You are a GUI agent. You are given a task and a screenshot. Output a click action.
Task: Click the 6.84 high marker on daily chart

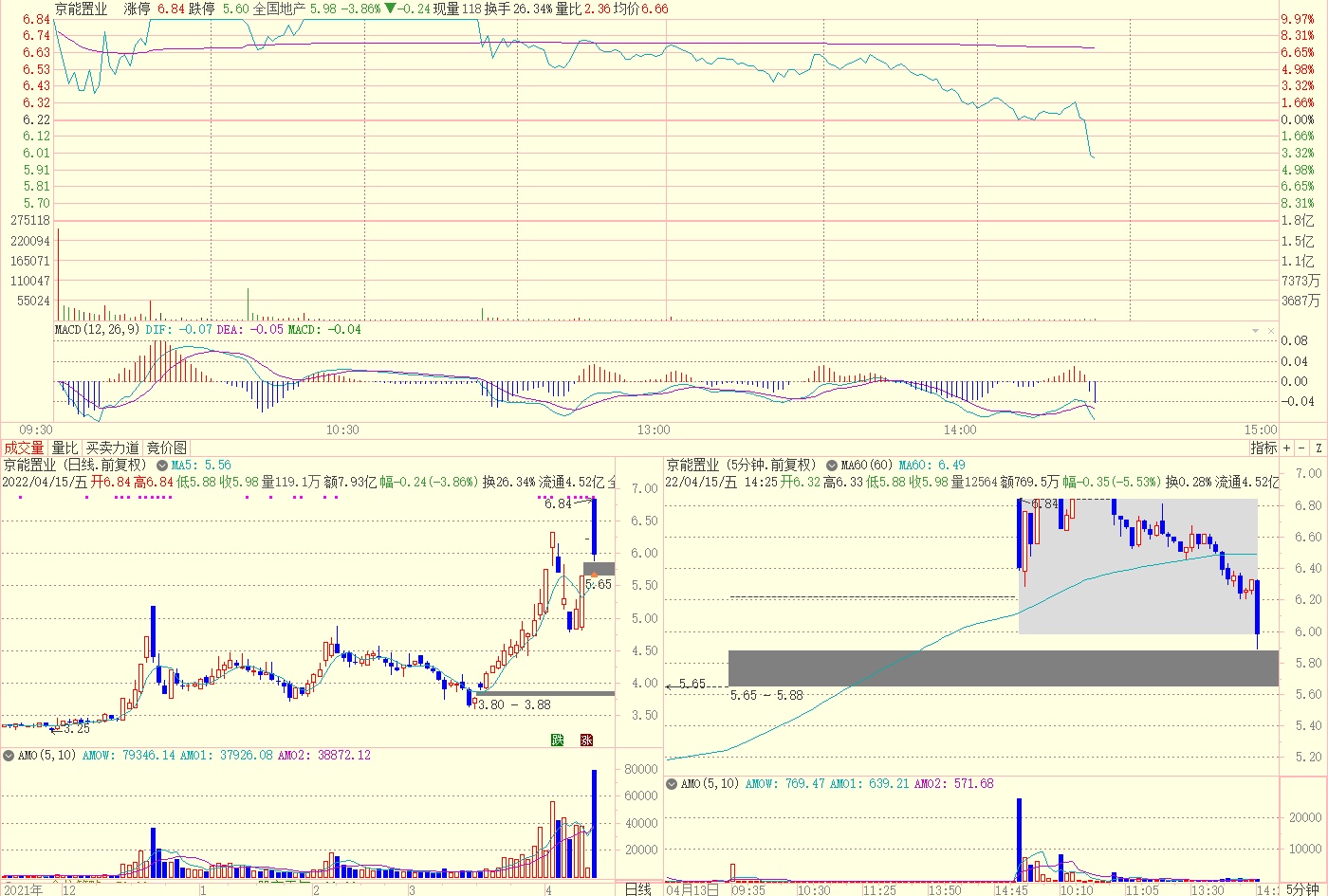(x=558, y=504)
